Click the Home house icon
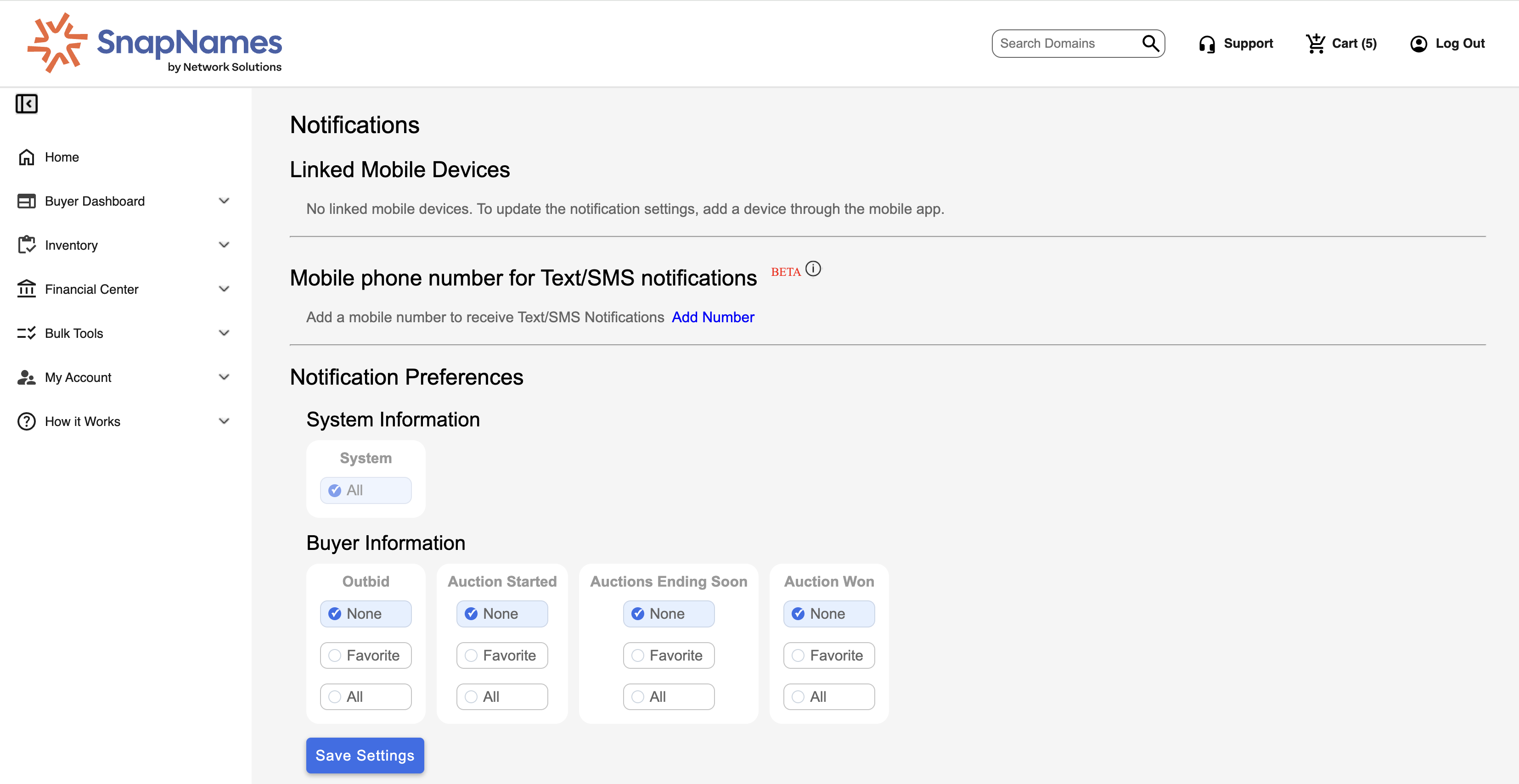Screen dimensions: 1519x784 pos(27,157)
